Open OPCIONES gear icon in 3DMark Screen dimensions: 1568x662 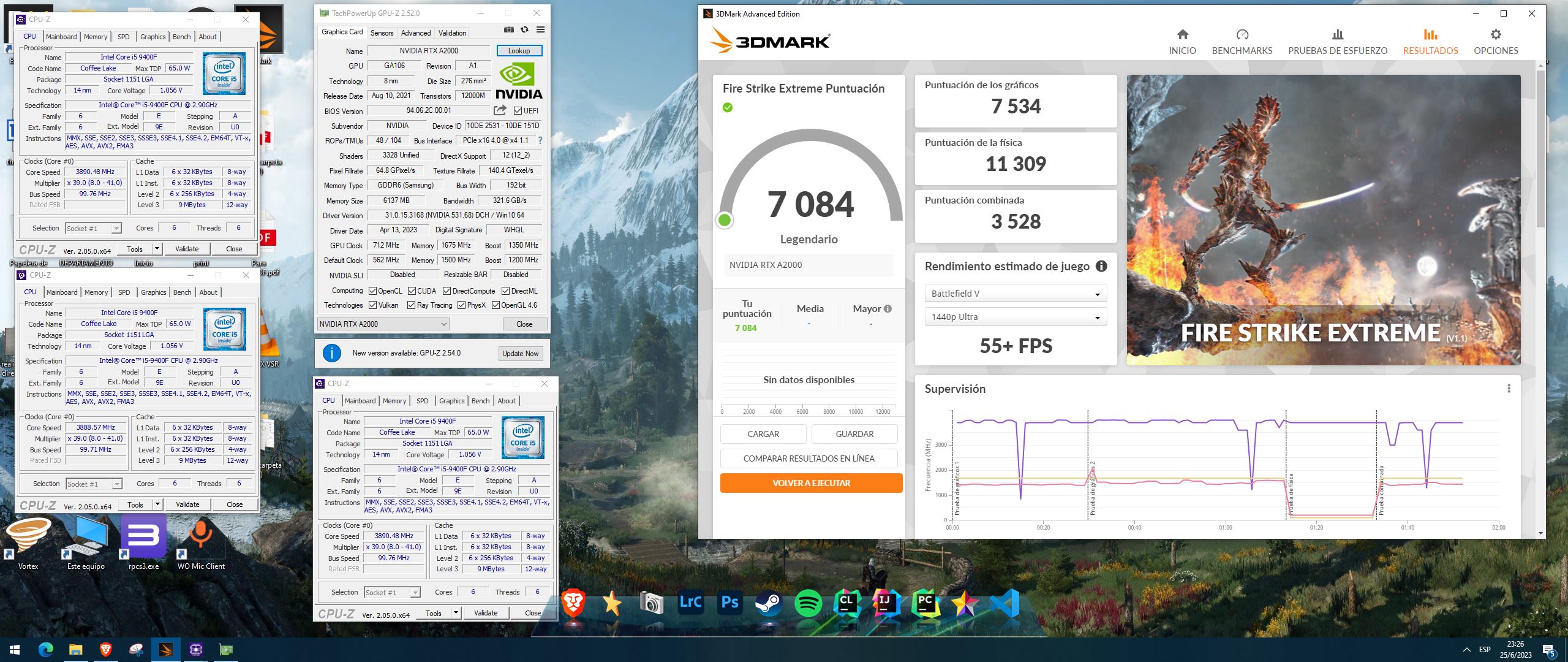(1496, 34)
